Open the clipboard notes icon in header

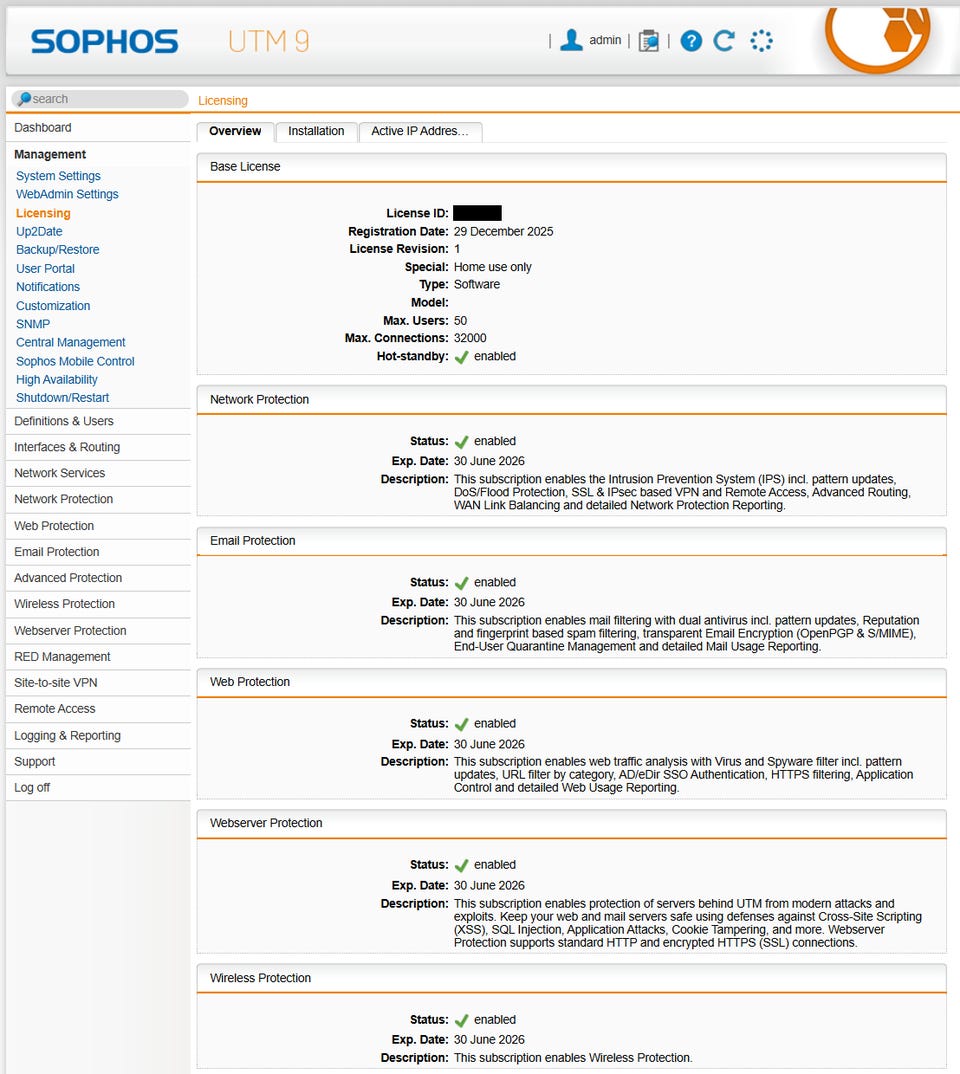648,41
